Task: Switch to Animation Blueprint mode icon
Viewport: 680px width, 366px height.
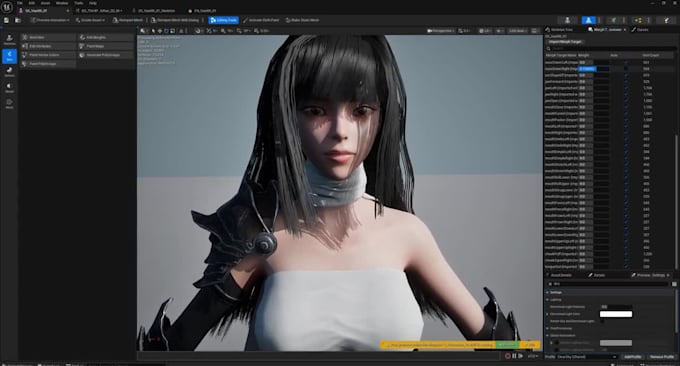Action: 638,20
